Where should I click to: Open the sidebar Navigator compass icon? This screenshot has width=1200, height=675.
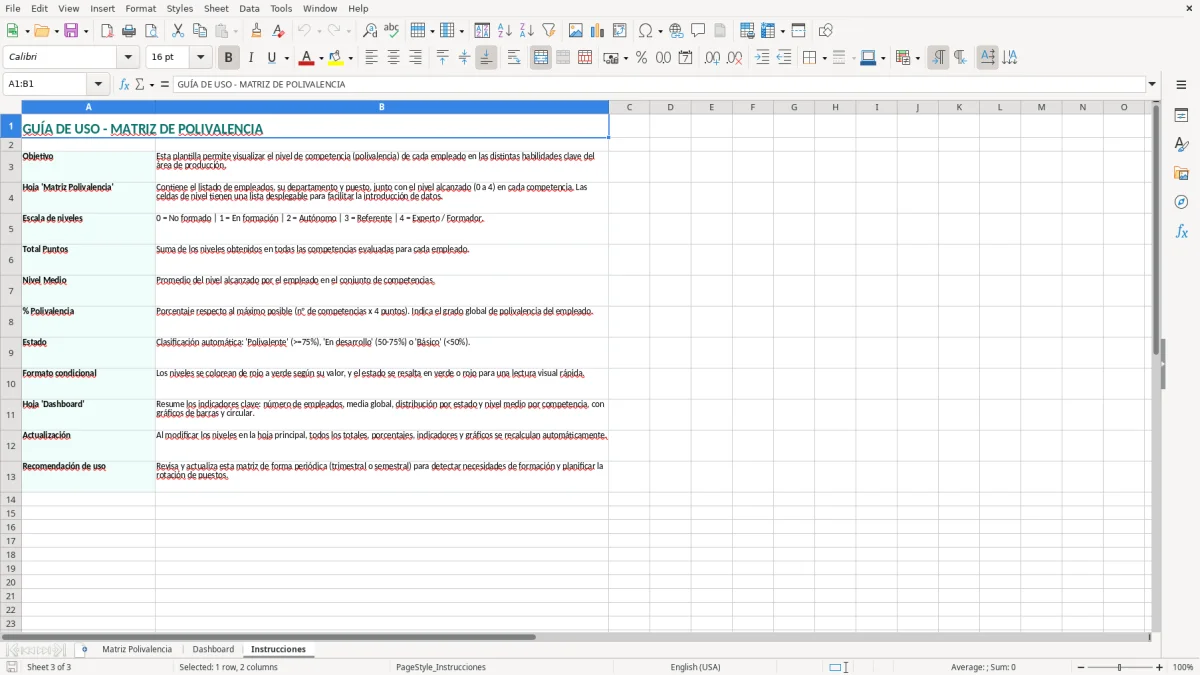click(x=1181, y=202)
